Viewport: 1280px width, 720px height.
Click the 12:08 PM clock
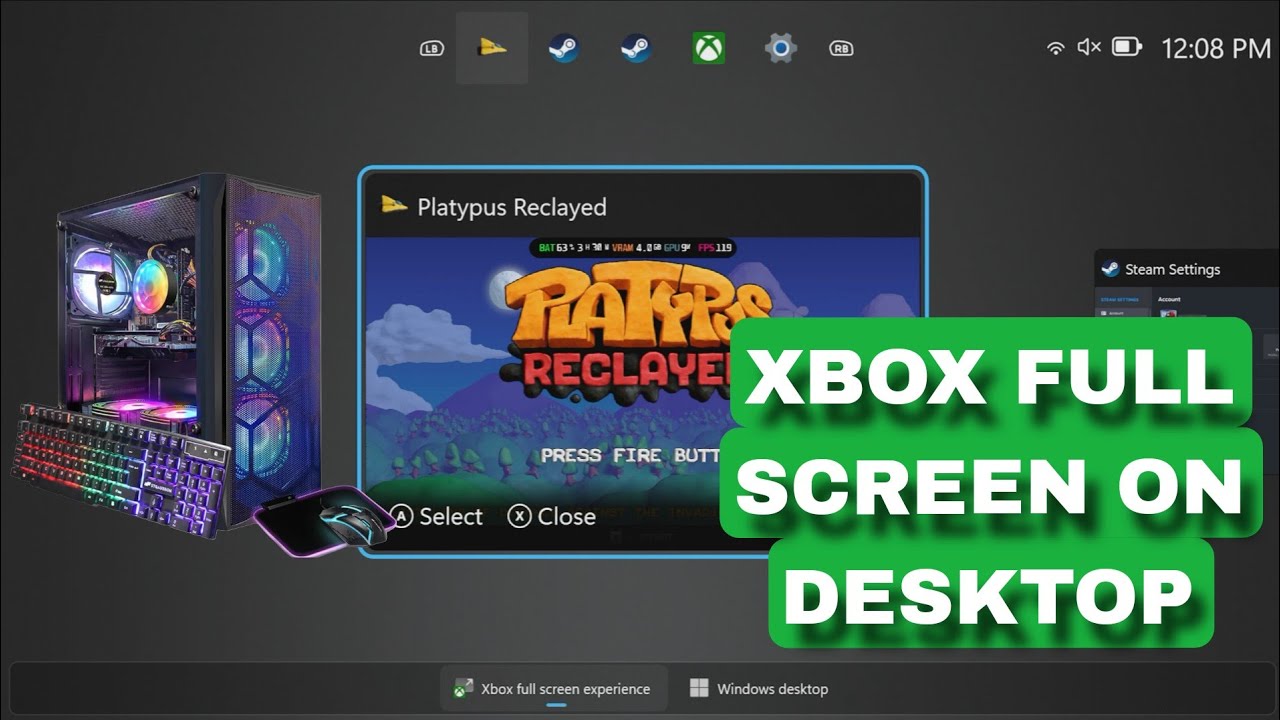[1216, 48]
